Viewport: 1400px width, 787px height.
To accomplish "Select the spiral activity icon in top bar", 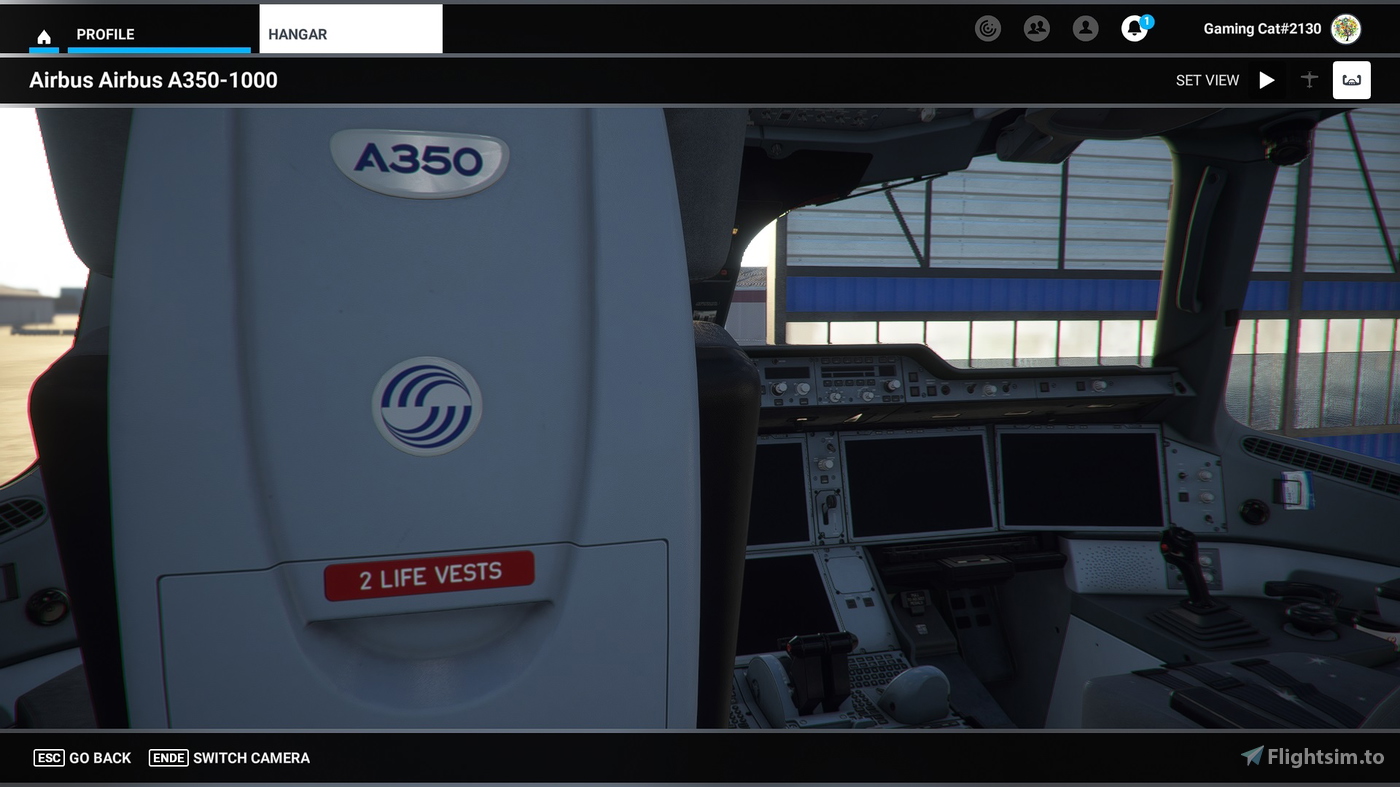I will tap(988, 28).
